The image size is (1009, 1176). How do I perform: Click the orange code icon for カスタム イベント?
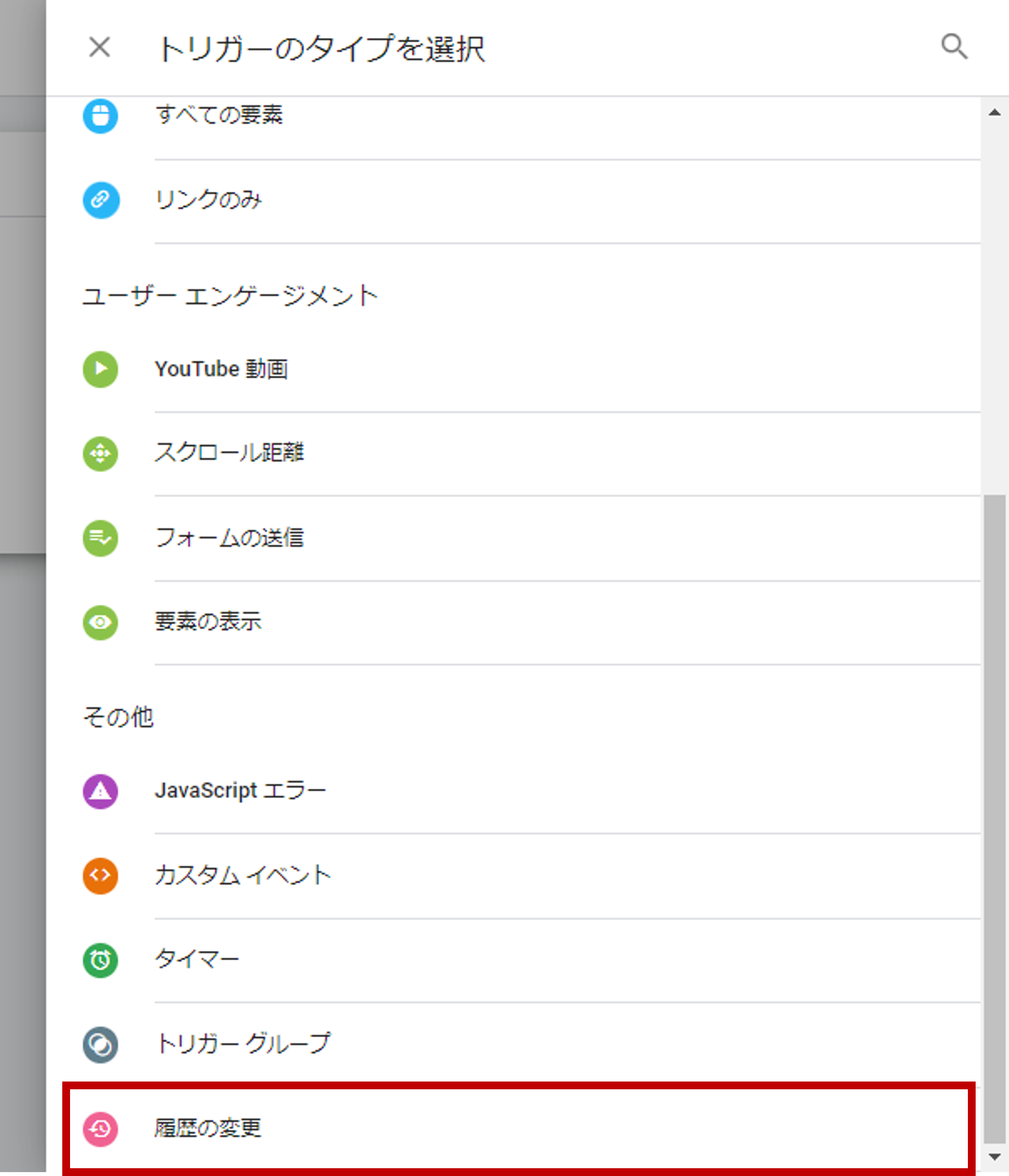(x=101, y=875)
